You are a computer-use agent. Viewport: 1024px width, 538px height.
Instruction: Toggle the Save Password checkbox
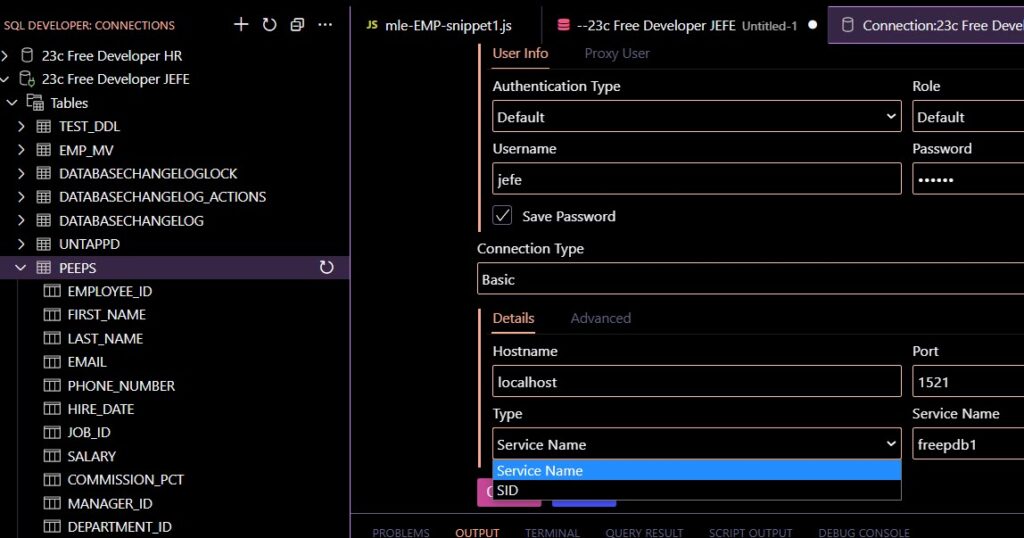[503, 216]
